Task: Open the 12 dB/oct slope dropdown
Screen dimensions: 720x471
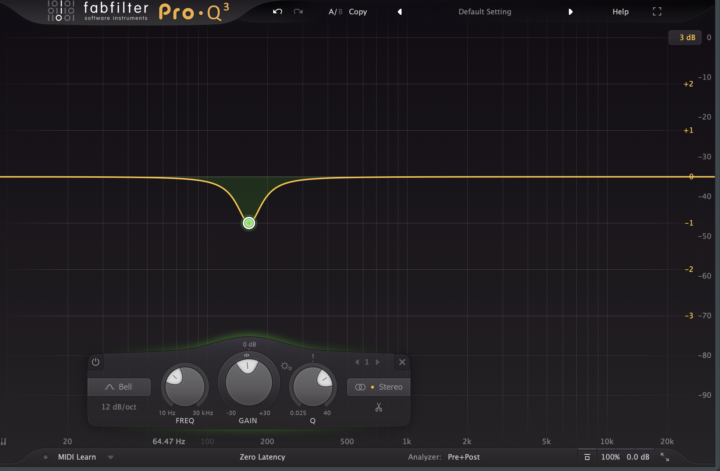Action: (118, 407)
